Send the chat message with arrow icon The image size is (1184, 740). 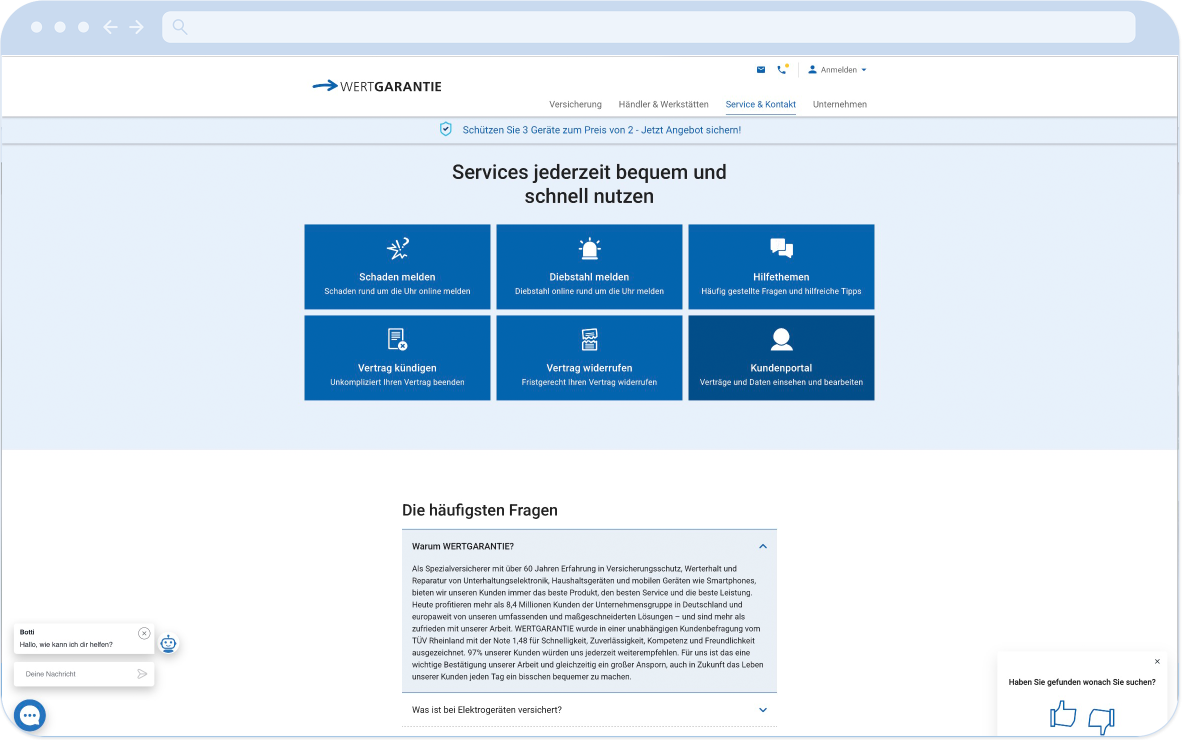142,674
